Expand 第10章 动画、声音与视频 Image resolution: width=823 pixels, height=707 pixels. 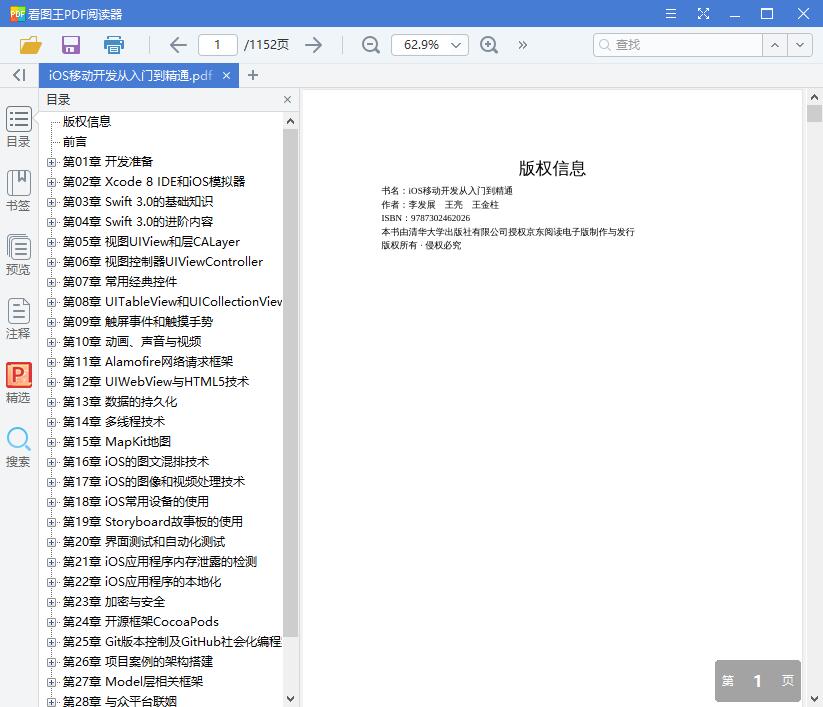(51, 342)
